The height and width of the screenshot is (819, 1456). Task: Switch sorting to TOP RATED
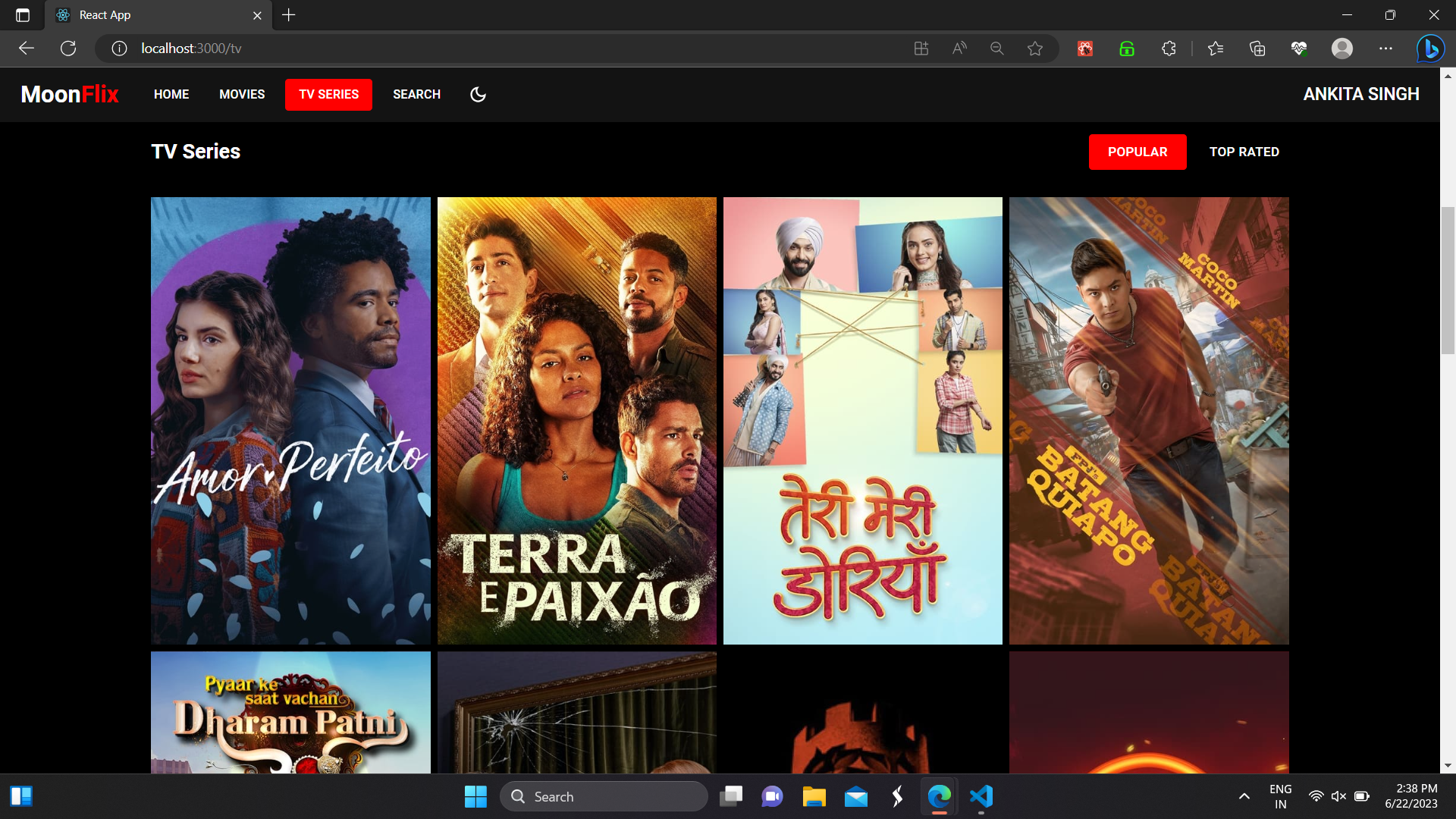pos(1244,152)
